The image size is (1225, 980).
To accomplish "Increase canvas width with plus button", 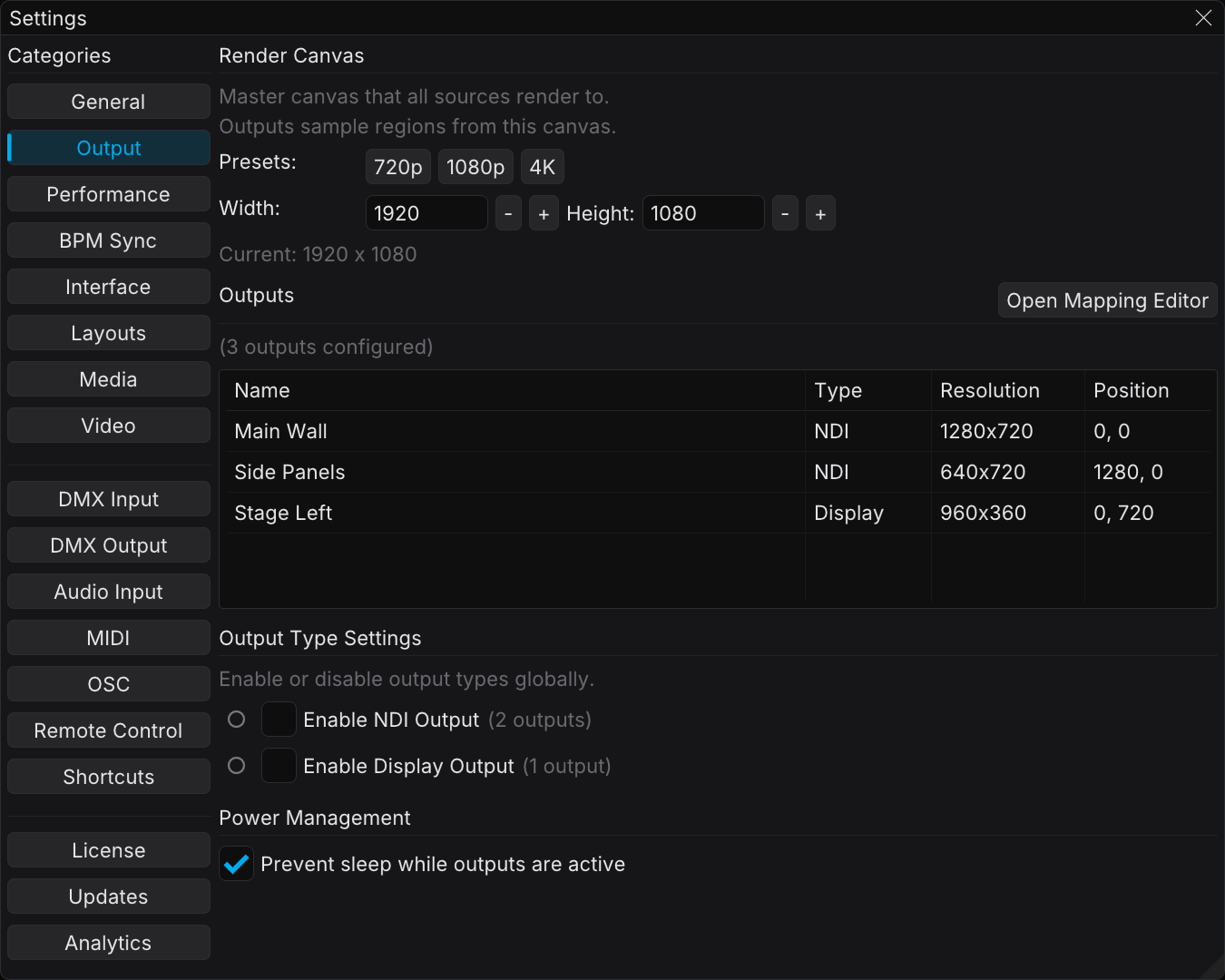I will (544, 213).
